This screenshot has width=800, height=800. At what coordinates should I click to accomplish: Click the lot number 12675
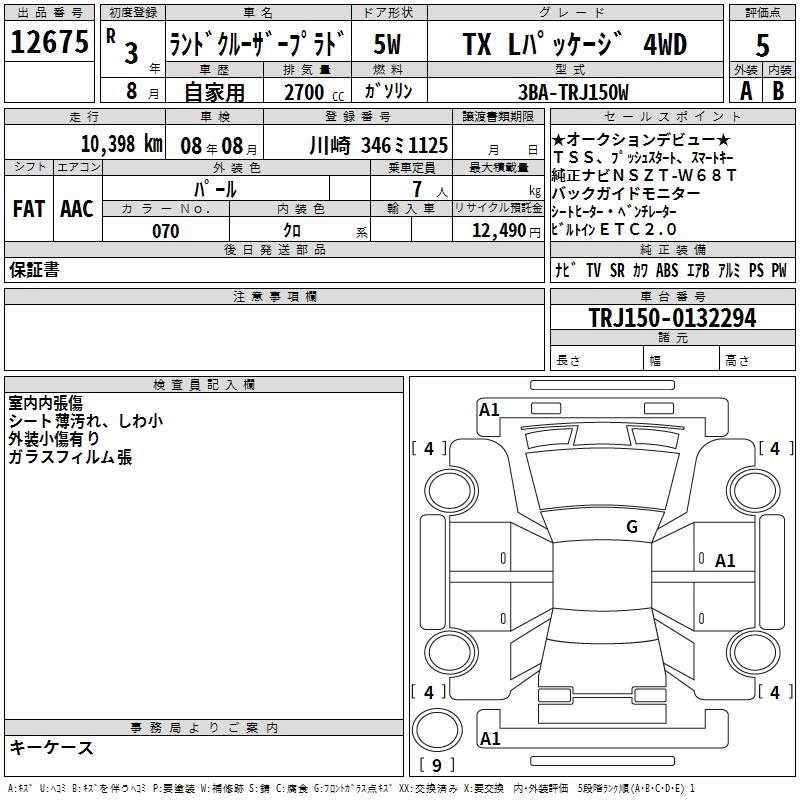coord(50,43)
